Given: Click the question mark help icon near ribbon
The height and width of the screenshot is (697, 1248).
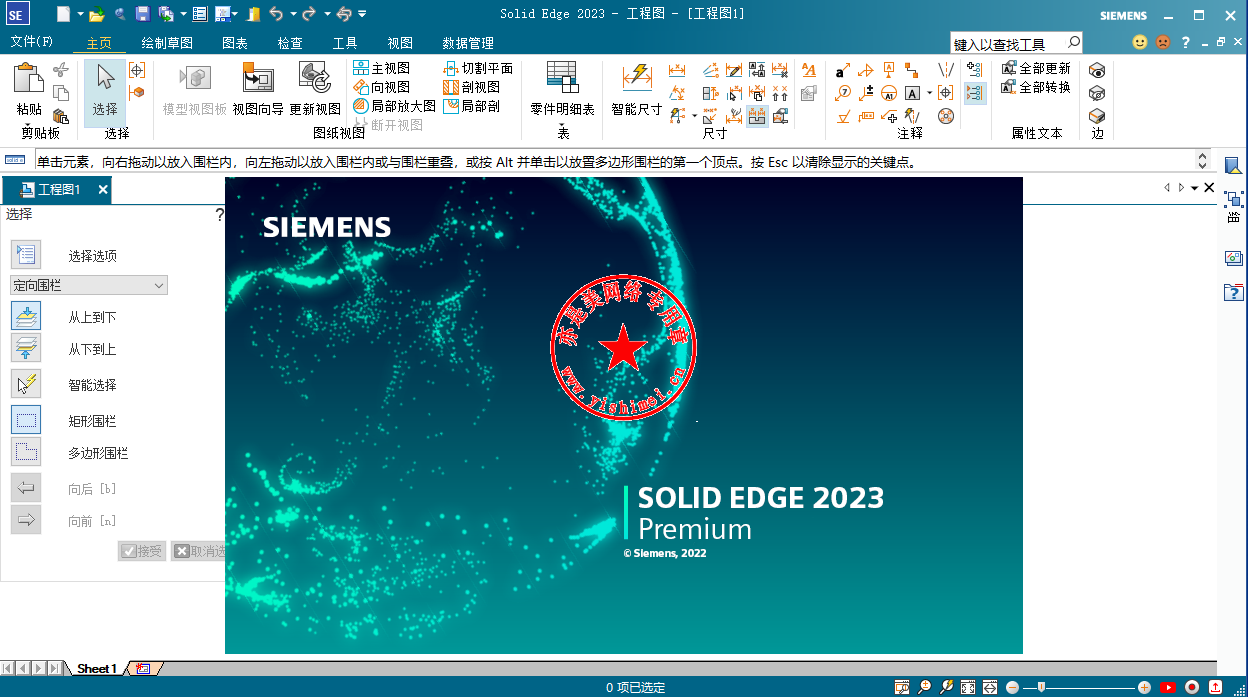Looking at the screenshot, I should click(1186, 42).
